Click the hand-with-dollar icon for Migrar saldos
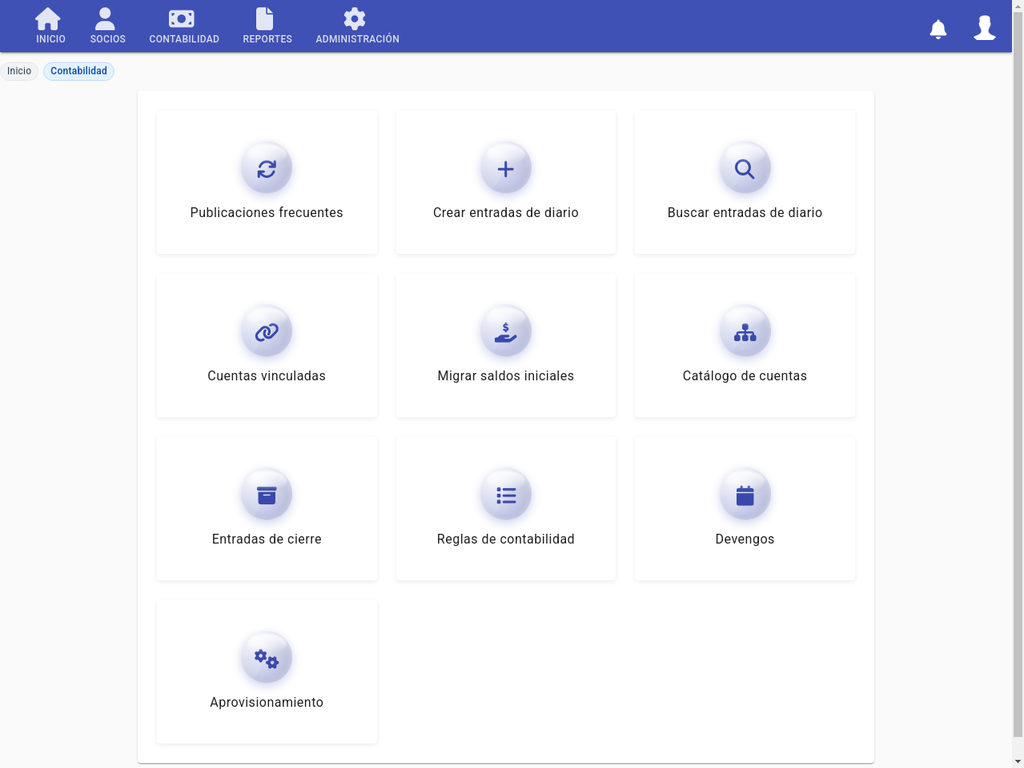 pyautogui.click(x=505, y=332)
